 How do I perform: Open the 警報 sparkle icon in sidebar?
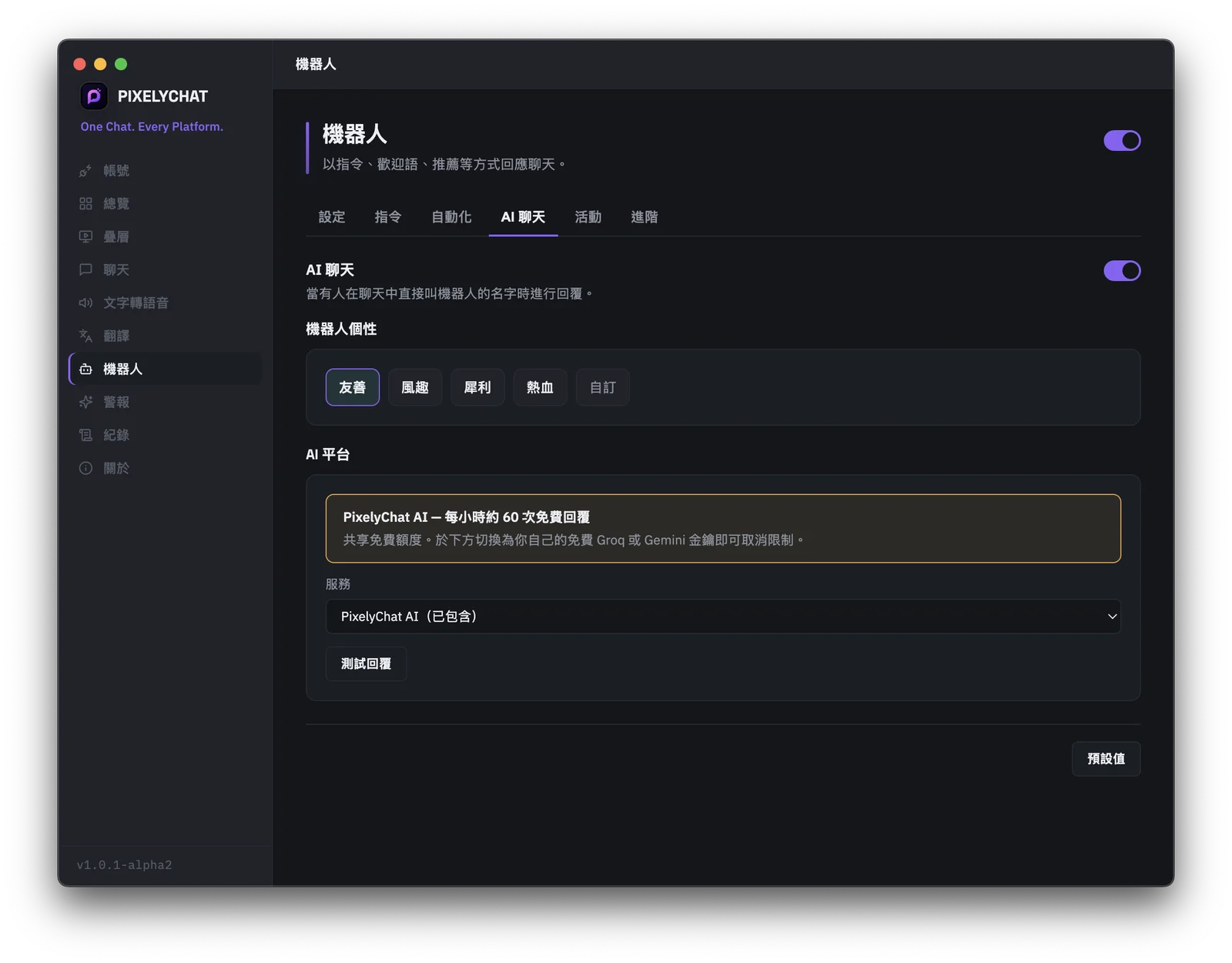coord(85,403)
